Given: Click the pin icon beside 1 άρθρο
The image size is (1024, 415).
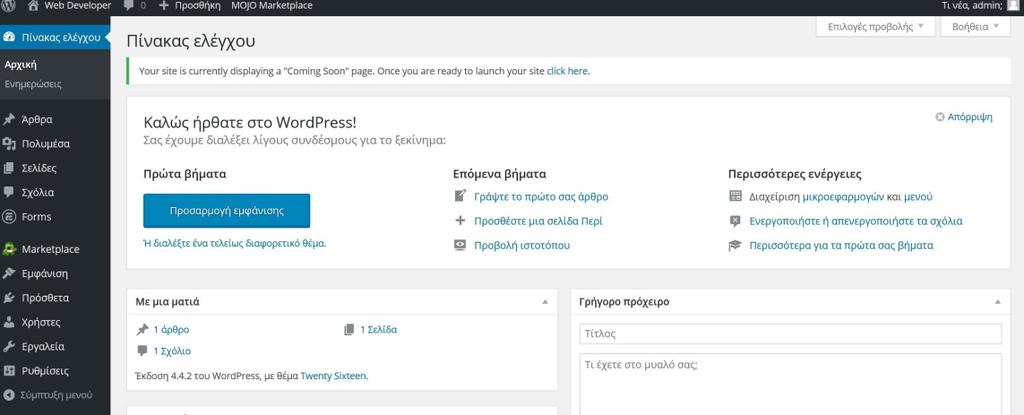Looking at the screenshot, I should point(142,329).
